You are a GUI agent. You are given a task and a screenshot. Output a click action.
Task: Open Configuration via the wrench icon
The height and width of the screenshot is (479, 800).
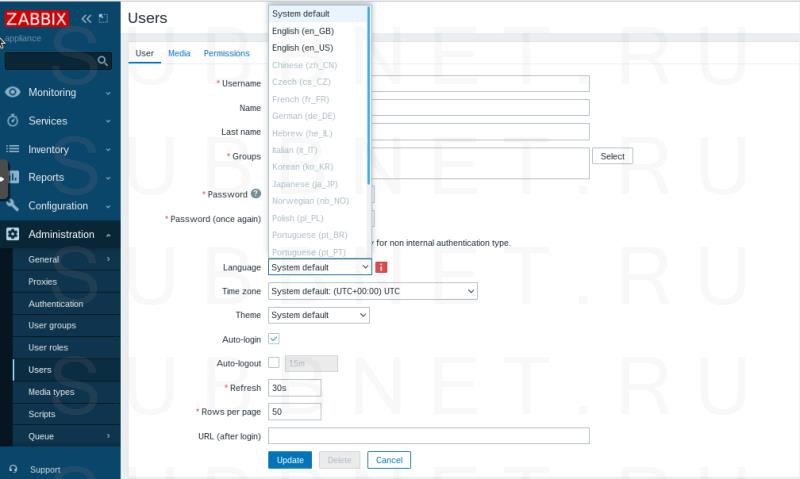click(x=13, y=206)
